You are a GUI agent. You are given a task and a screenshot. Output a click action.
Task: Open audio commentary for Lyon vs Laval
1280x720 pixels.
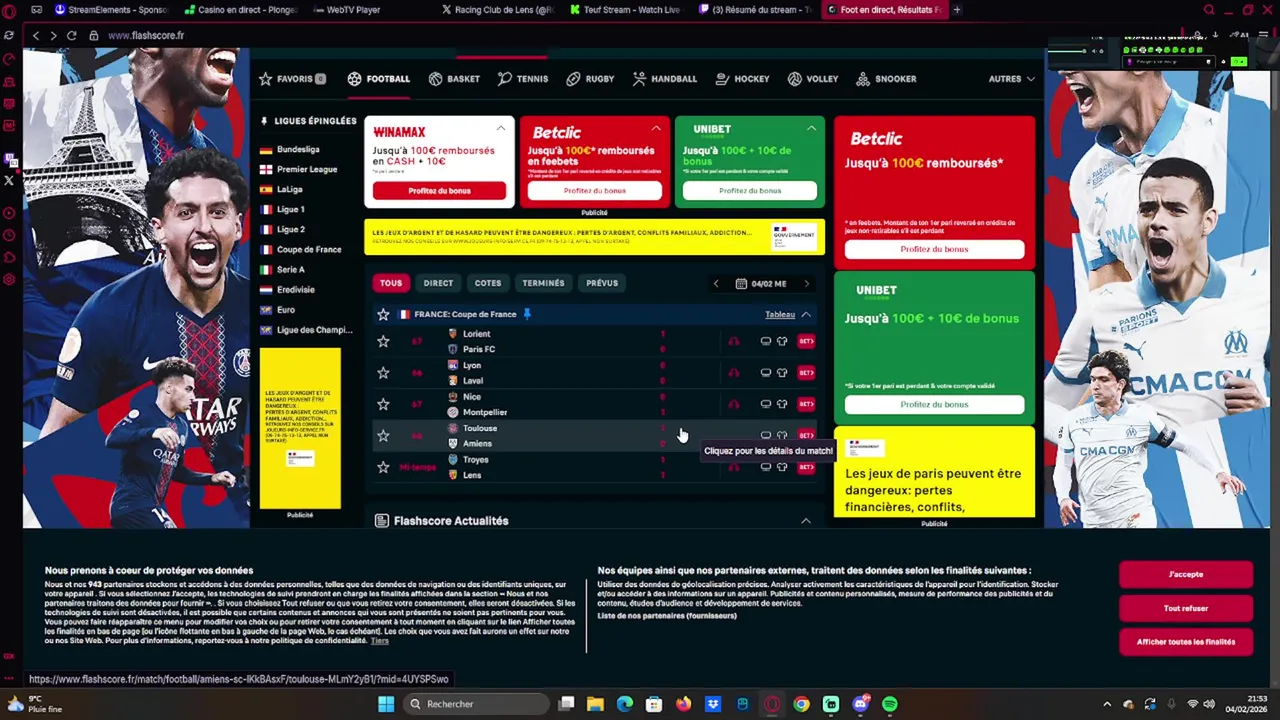click(x=734, y=373)
